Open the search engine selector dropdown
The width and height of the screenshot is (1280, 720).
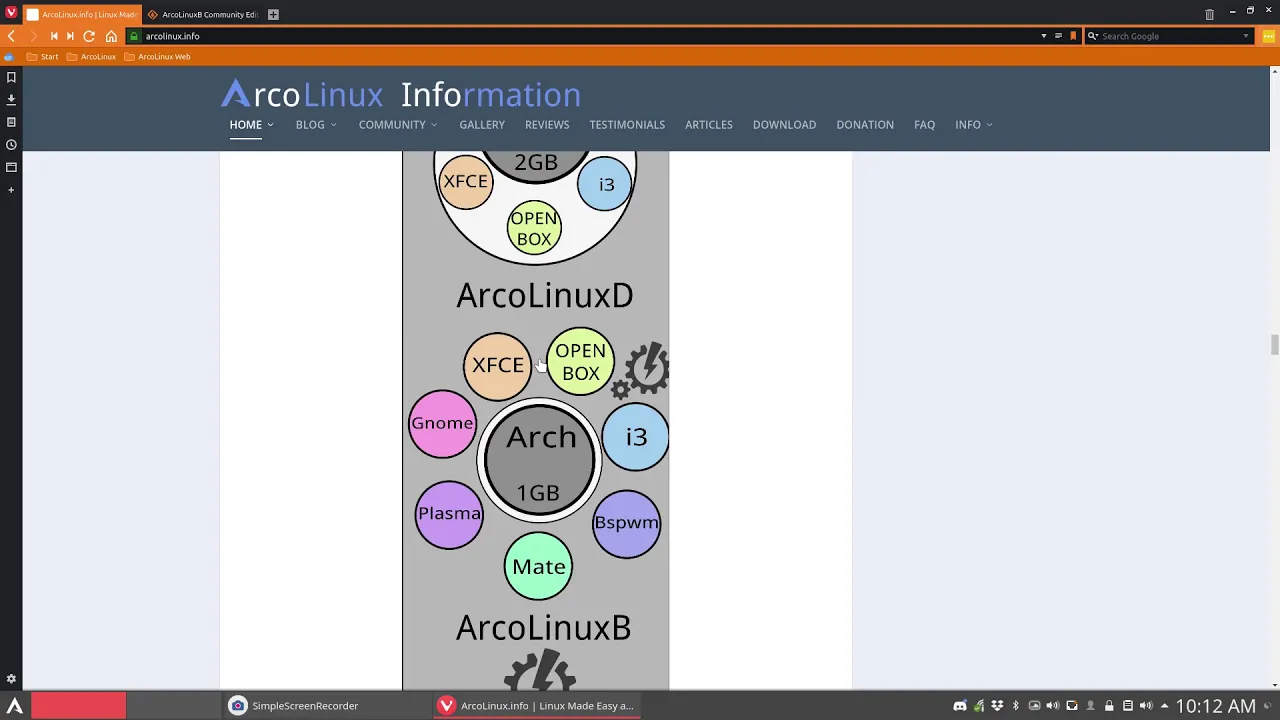[1093, 36]
